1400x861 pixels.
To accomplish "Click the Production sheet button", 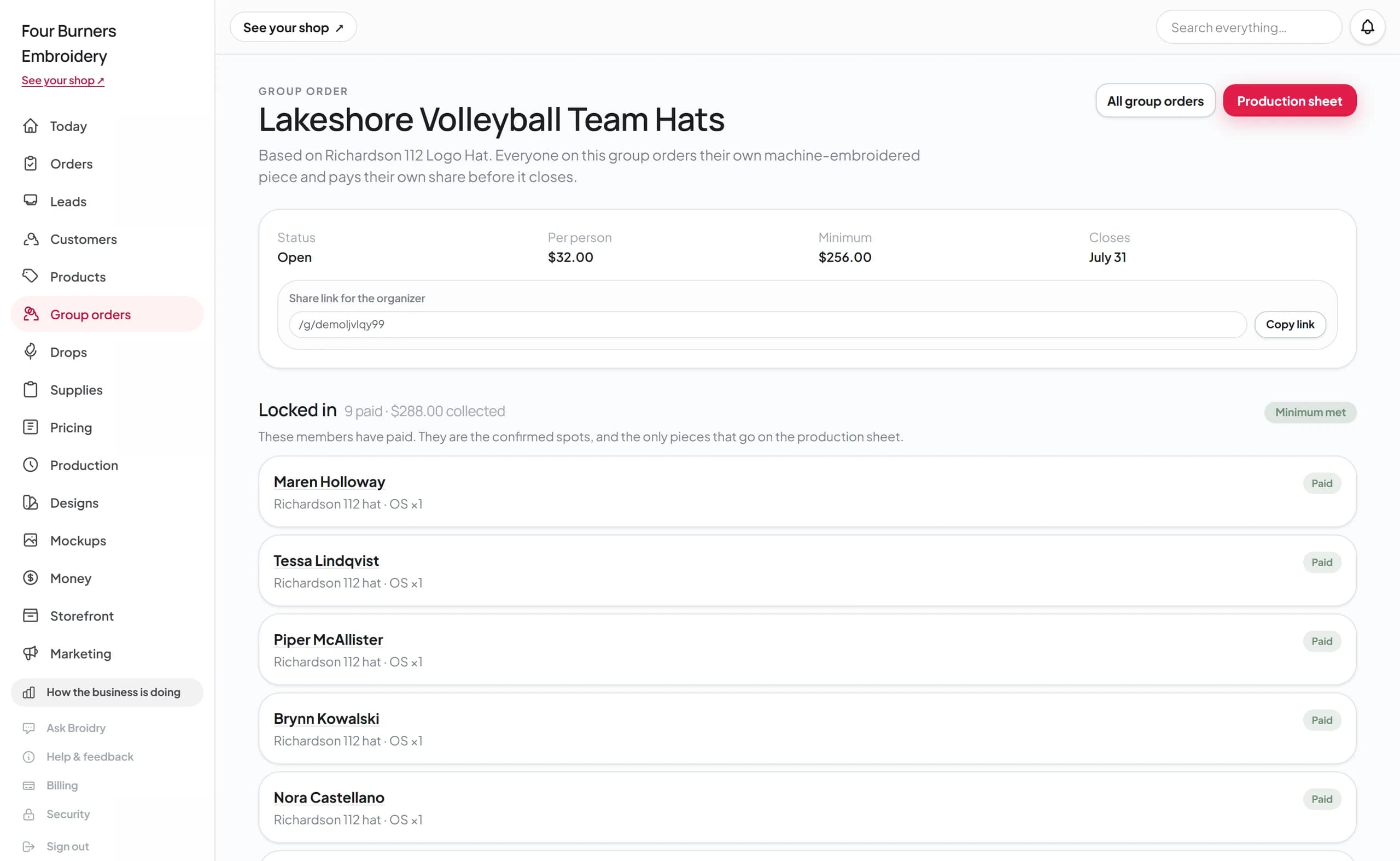I will (1289, 101).
